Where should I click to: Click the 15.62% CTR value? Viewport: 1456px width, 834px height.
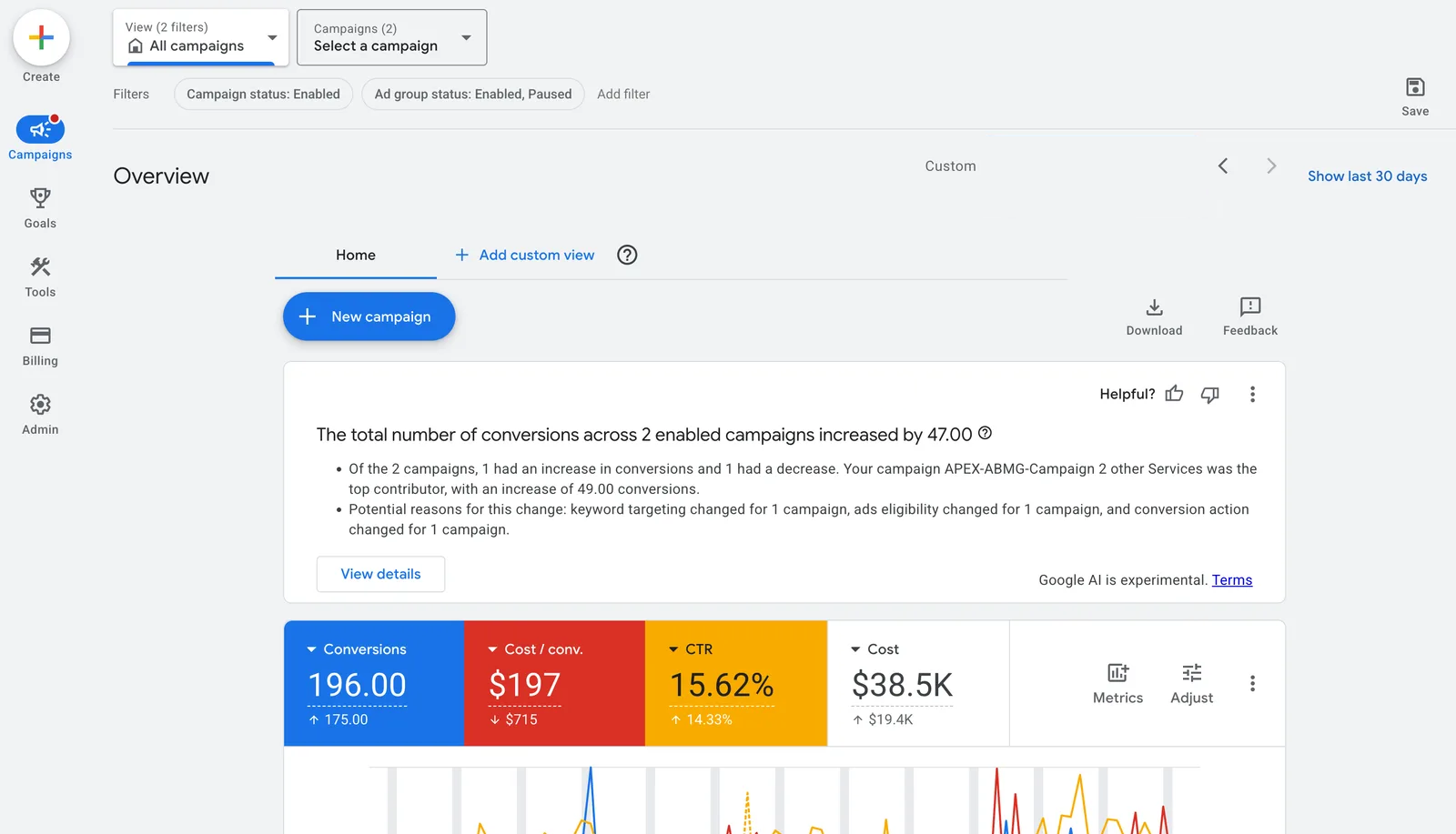click(722, 685)
